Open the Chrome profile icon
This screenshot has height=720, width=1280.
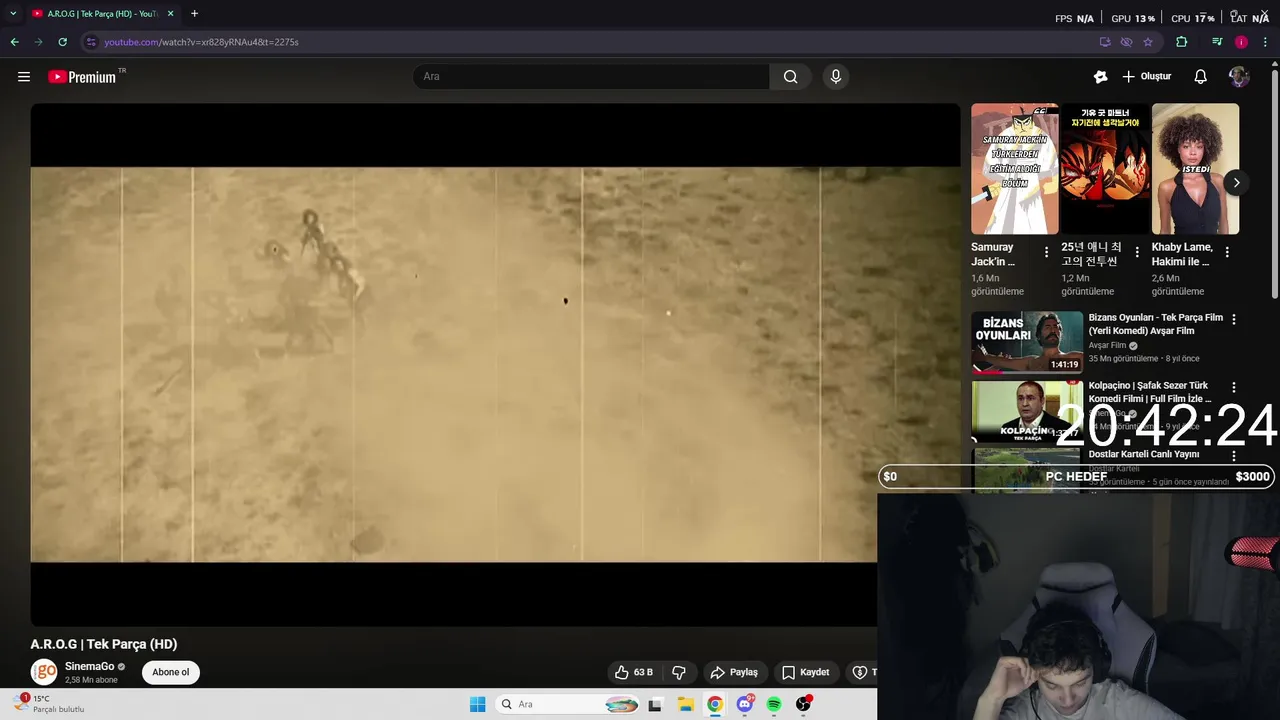[x=1241, y=42]
